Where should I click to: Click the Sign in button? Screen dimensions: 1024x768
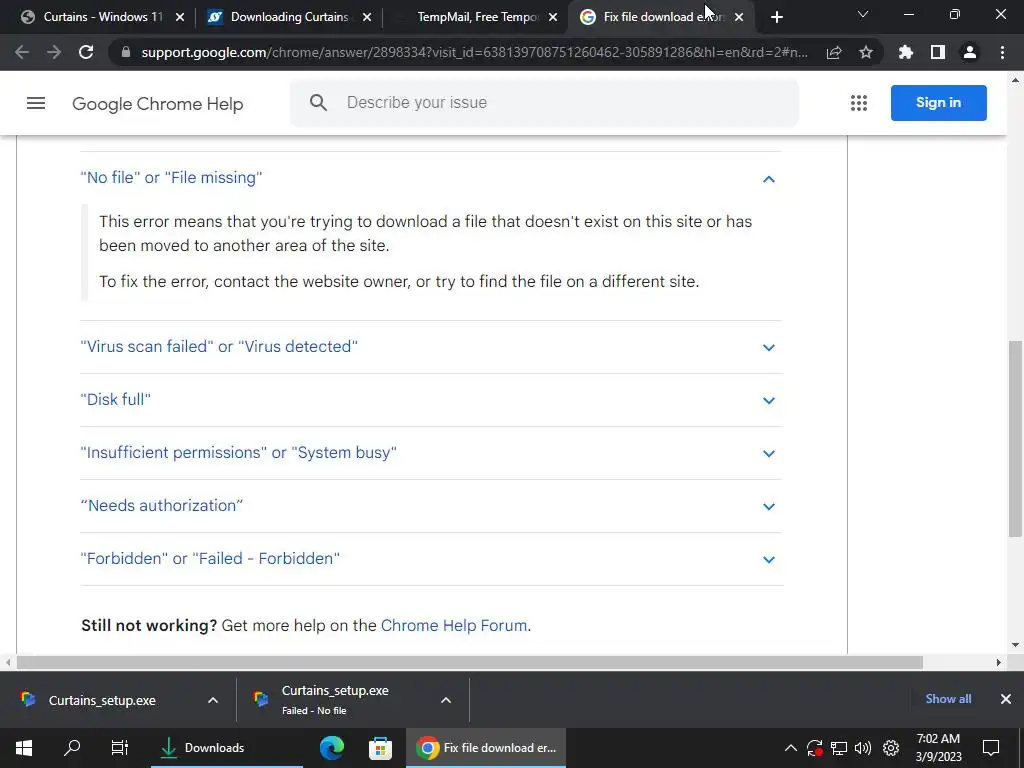pyautogui.click(x=938, y=103)
